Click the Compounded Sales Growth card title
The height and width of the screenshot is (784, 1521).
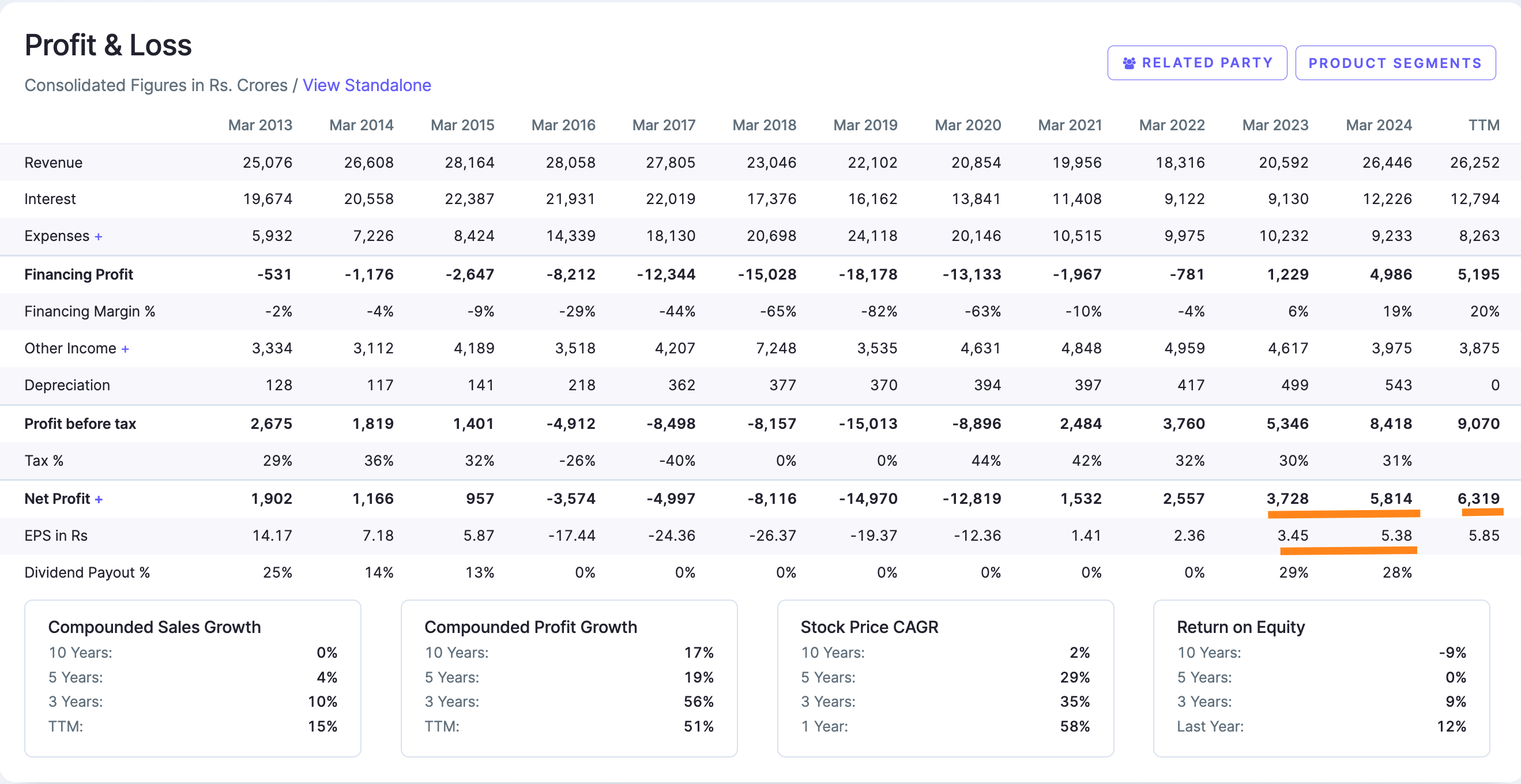point(154,627)
